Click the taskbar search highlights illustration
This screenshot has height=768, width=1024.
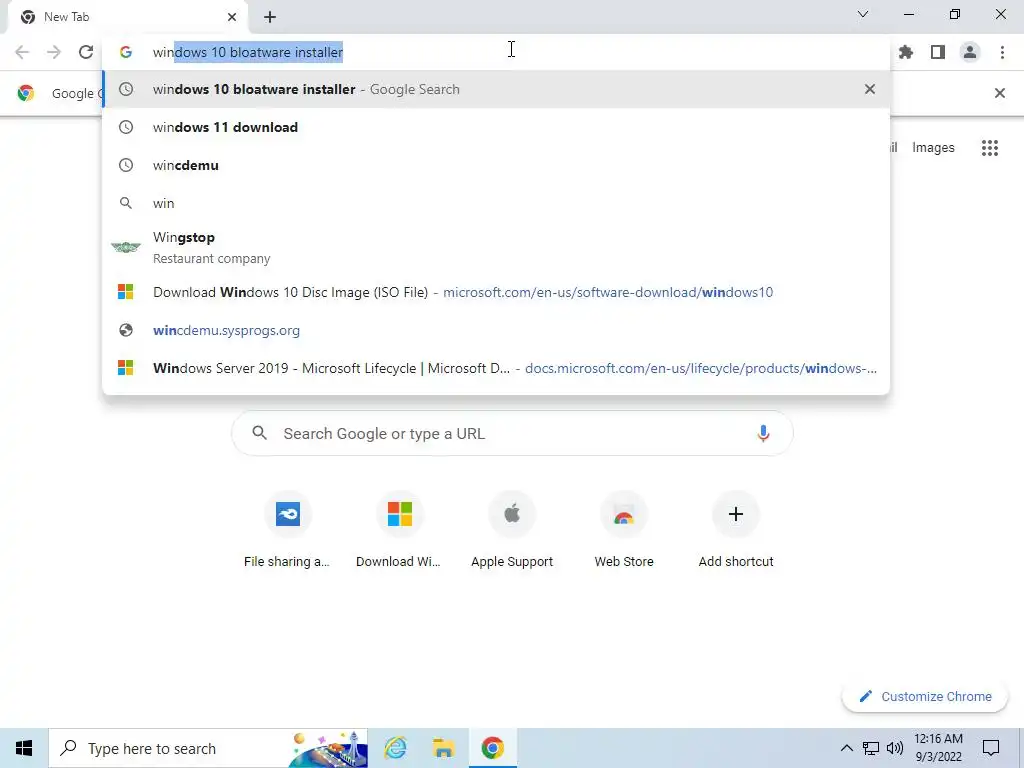click(328, 748)
